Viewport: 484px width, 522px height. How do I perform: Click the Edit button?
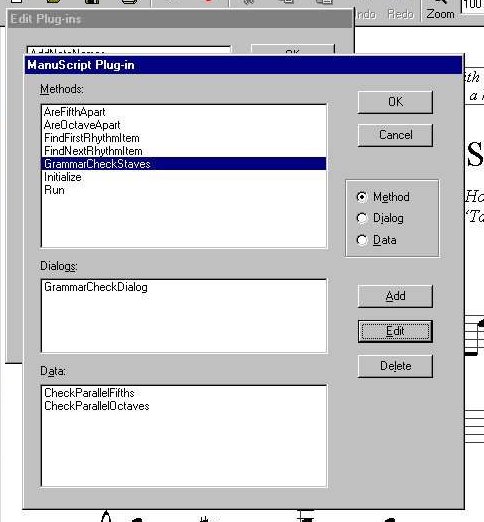coord(395,331)
